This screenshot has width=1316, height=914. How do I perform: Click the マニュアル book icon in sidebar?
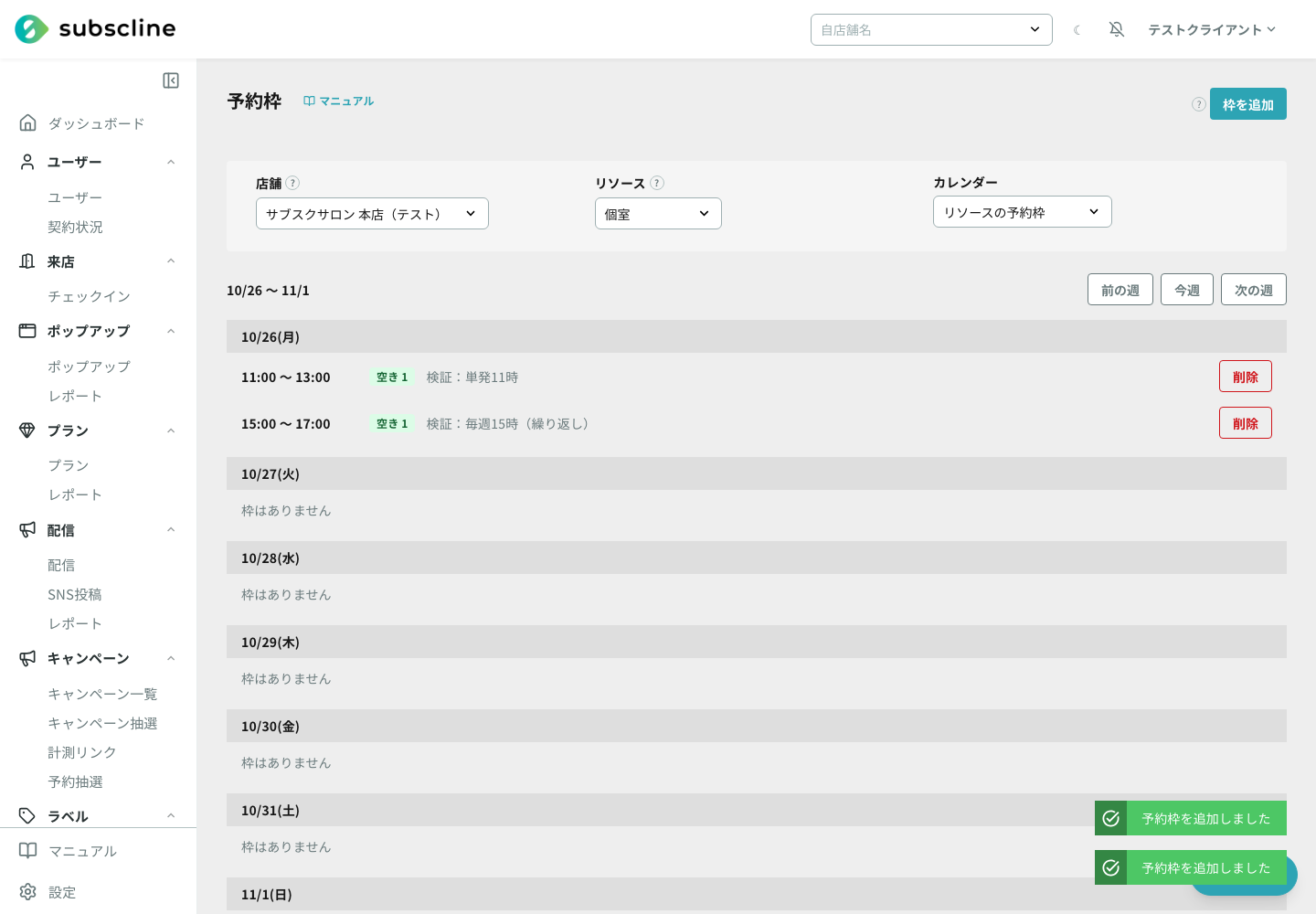click(x=28, y=850)
